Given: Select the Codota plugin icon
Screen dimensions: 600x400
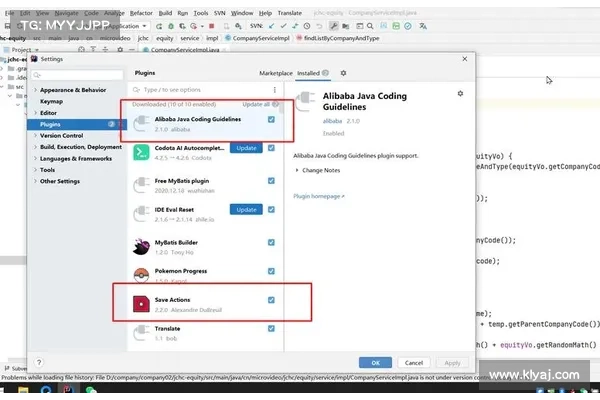Looking at the screenshot, I should click(x=141, y=152).
